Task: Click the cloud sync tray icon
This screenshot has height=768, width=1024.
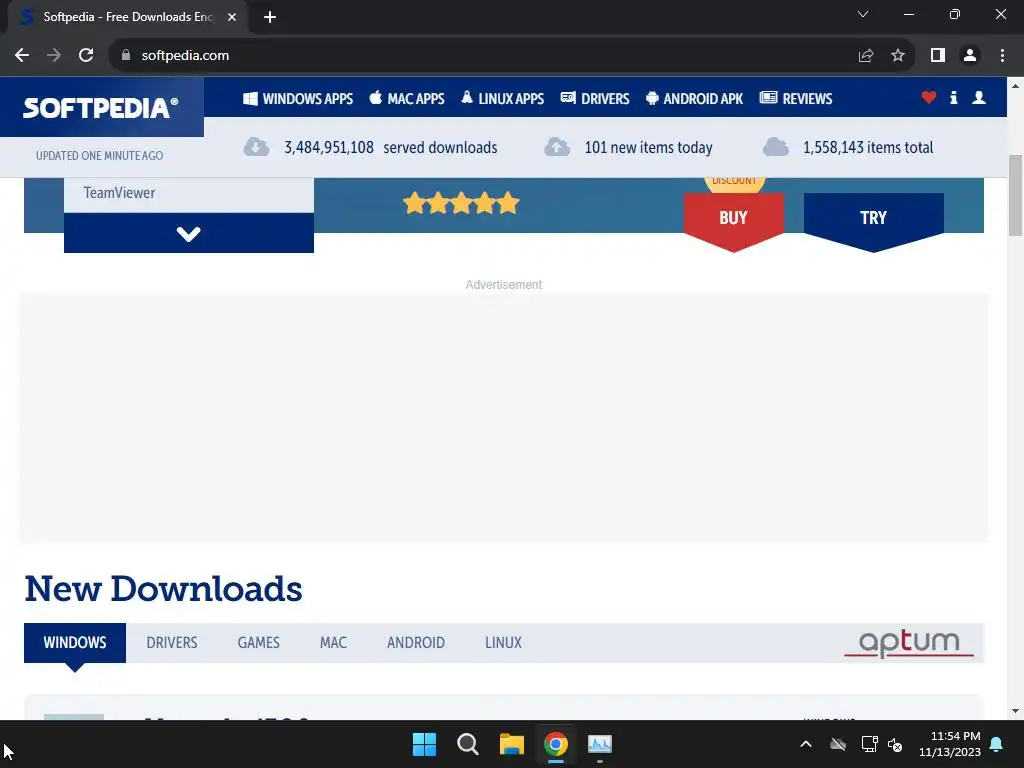Action: 838,744
